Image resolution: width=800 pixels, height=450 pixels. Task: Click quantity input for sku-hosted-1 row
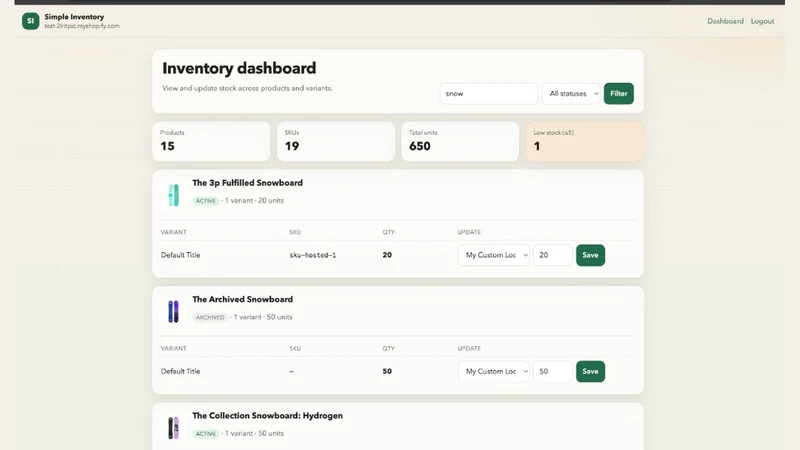click(553, 255)
